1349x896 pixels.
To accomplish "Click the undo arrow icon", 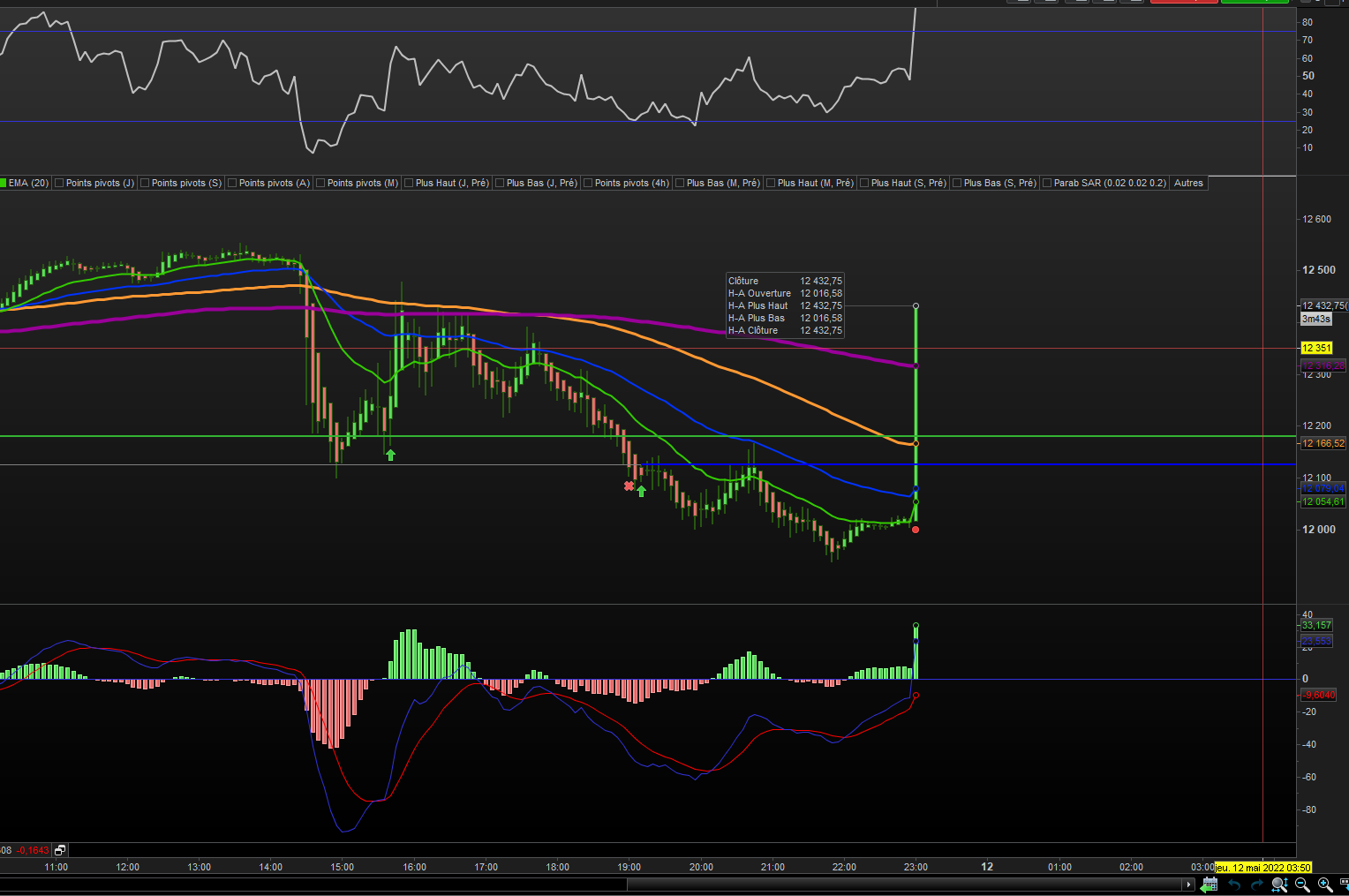I will click(1234, 885).
